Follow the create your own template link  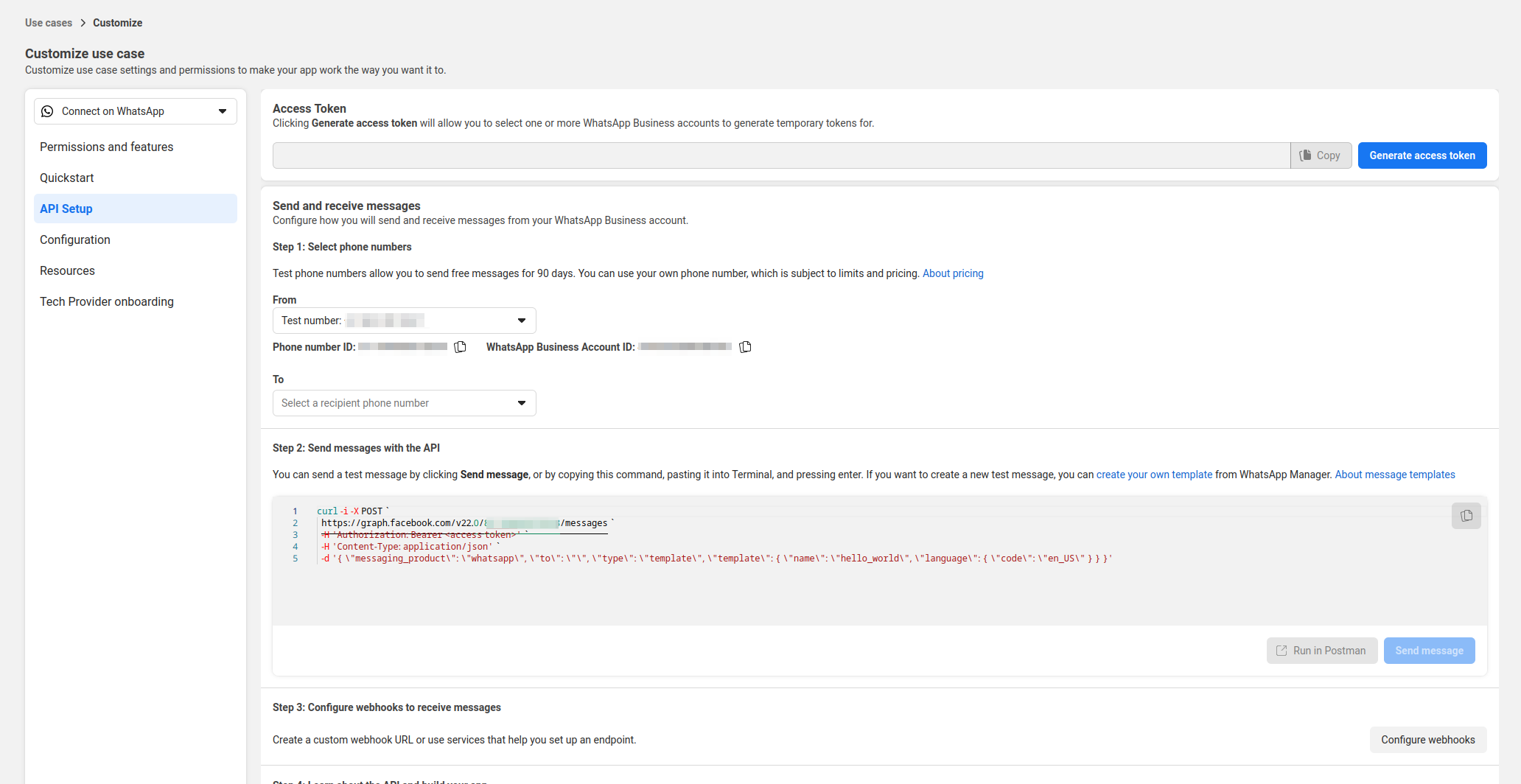pyautogui.click(x=1154, y=475)
